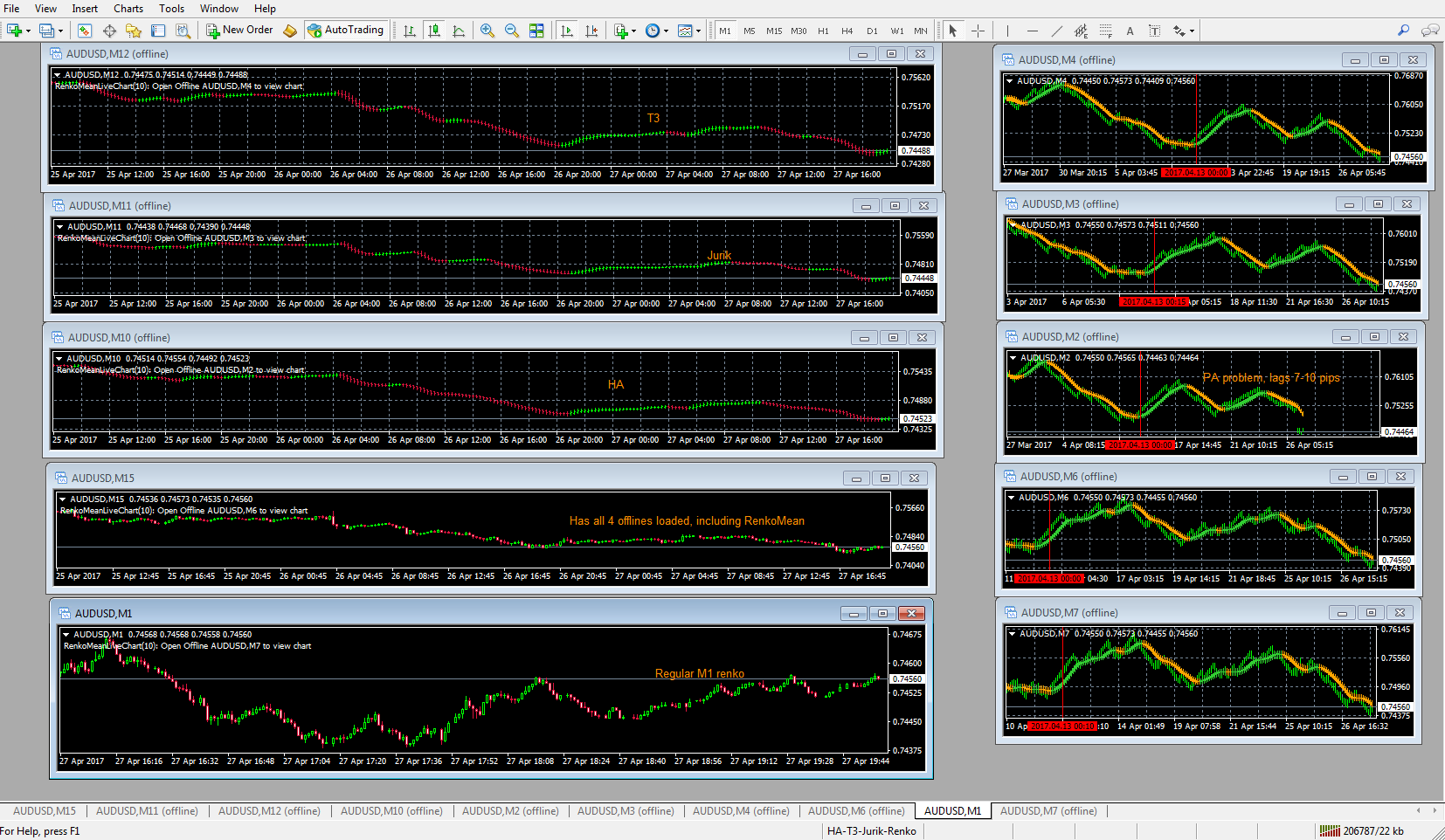
Task: Toggle the AutoTrading button
Action: (346, 30)
